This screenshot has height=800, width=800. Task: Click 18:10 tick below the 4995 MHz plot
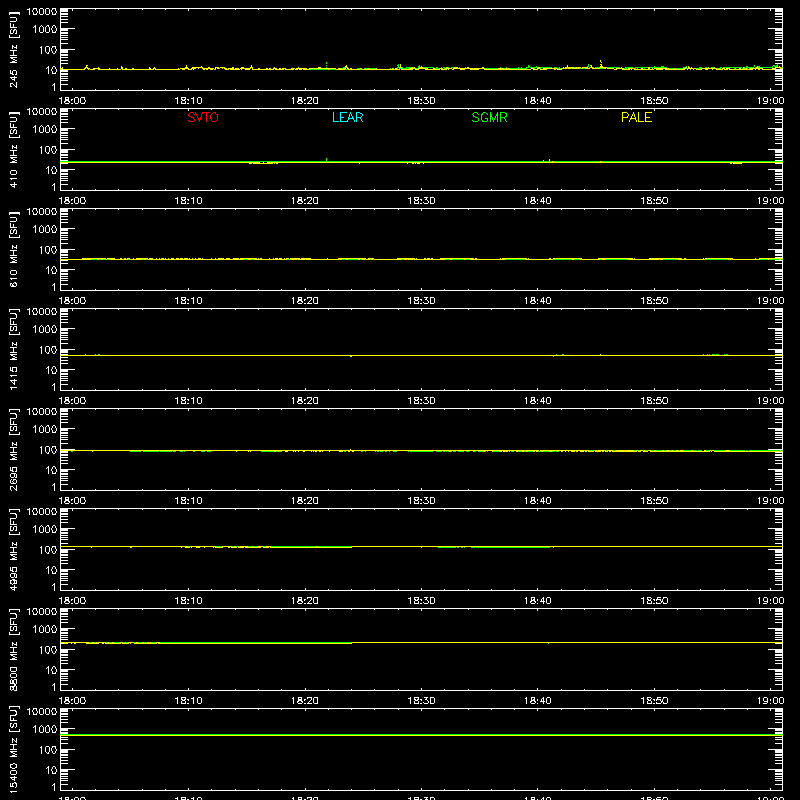tap(188, 601)
